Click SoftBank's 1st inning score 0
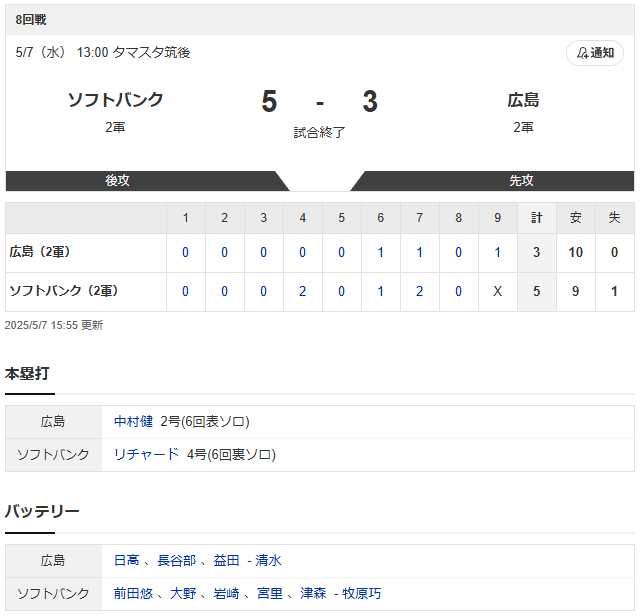Image resolution: width=640 pixels, height=616 pixels. (x=185, y=291)
